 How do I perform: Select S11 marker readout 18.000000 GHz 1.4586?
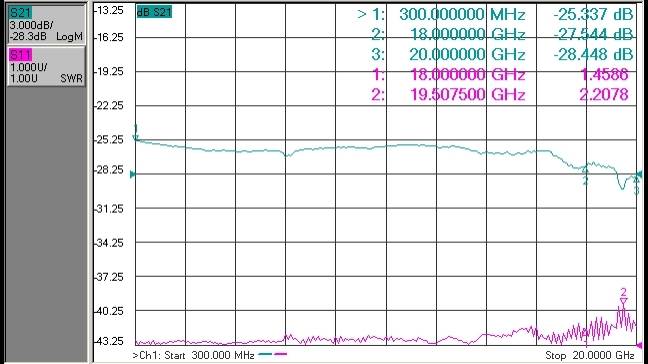[500, 74]
